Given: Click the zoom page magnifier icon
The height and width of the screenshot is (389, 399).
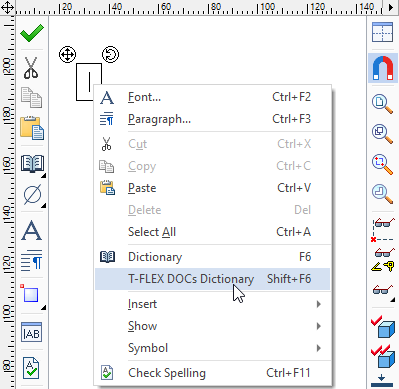Looking at the screenshot, I should tap(382, 104).
